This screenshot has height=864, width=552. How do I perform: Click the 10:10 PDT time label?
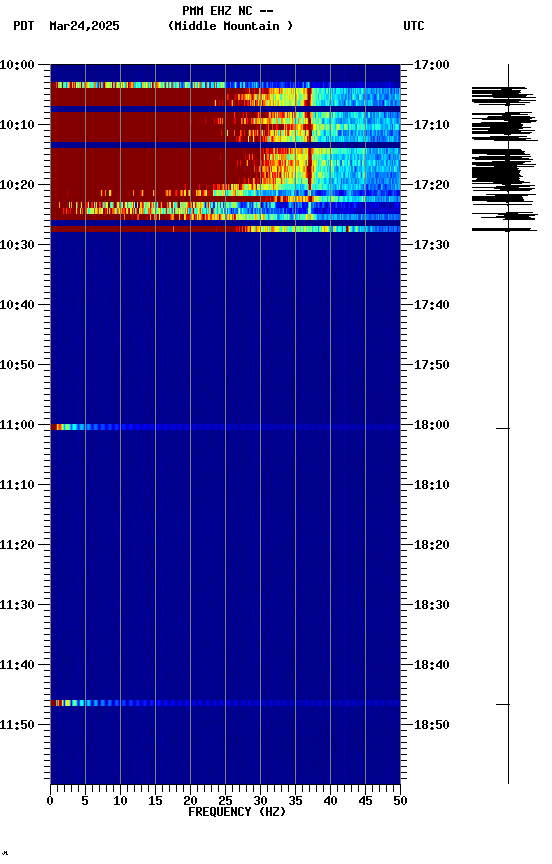pyautogui.click(x=17, y=125)
